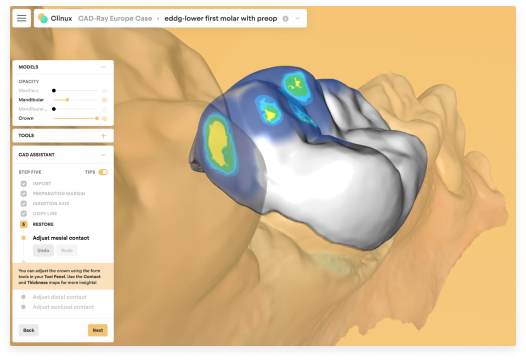Click the Import step checkmark
This screenshot has width=526, height=360.
click(23, 184)
